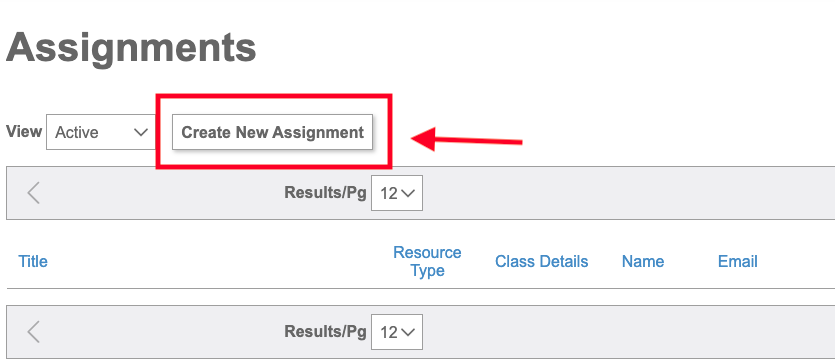The height and width of the screenshot is (364, 835).
Task: Sort by the Resource Type column header
Action: click(427, 261)
